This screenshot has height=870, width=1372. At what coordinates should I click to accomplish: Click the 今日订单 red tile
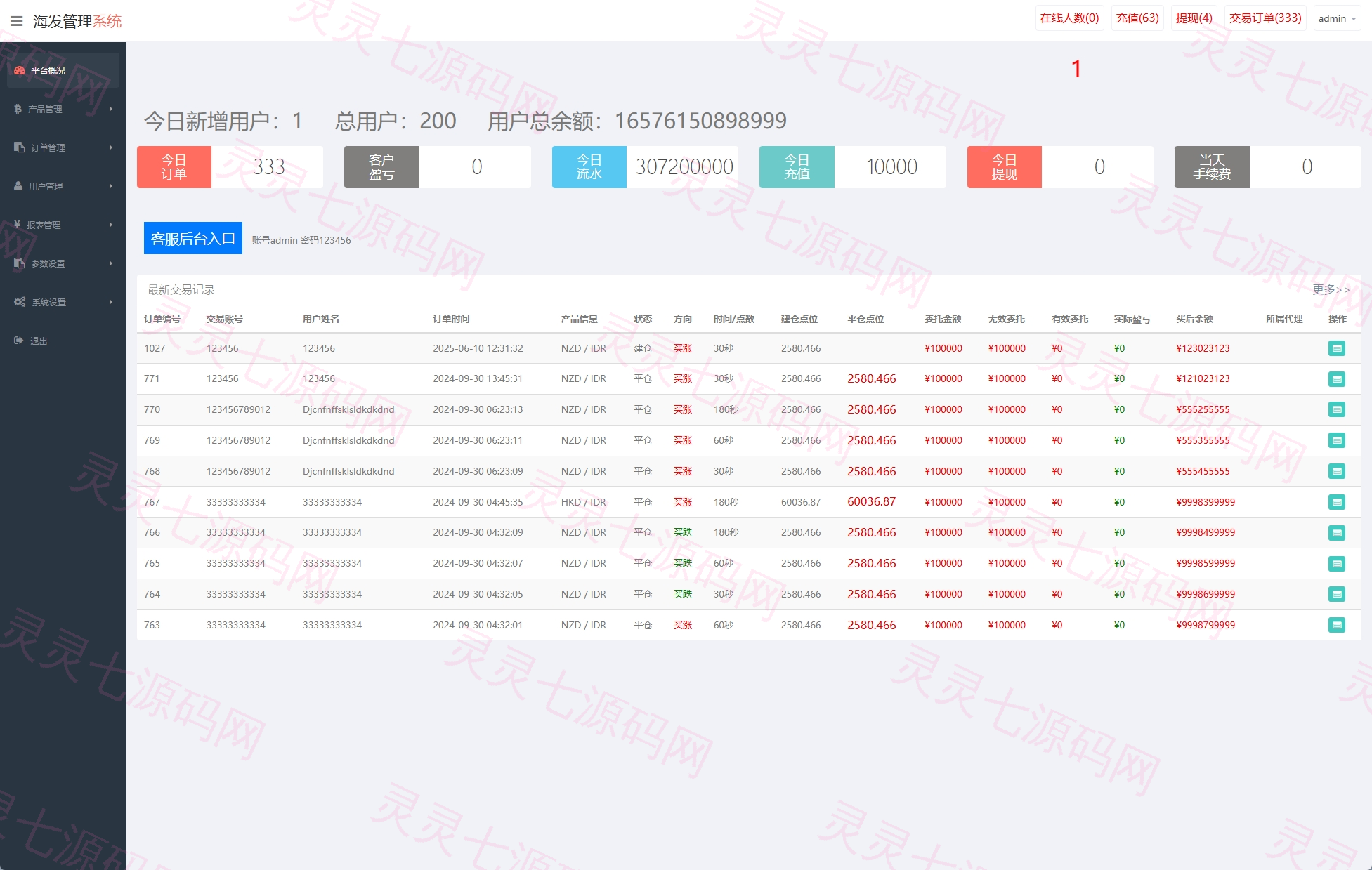tap(174, 167)
